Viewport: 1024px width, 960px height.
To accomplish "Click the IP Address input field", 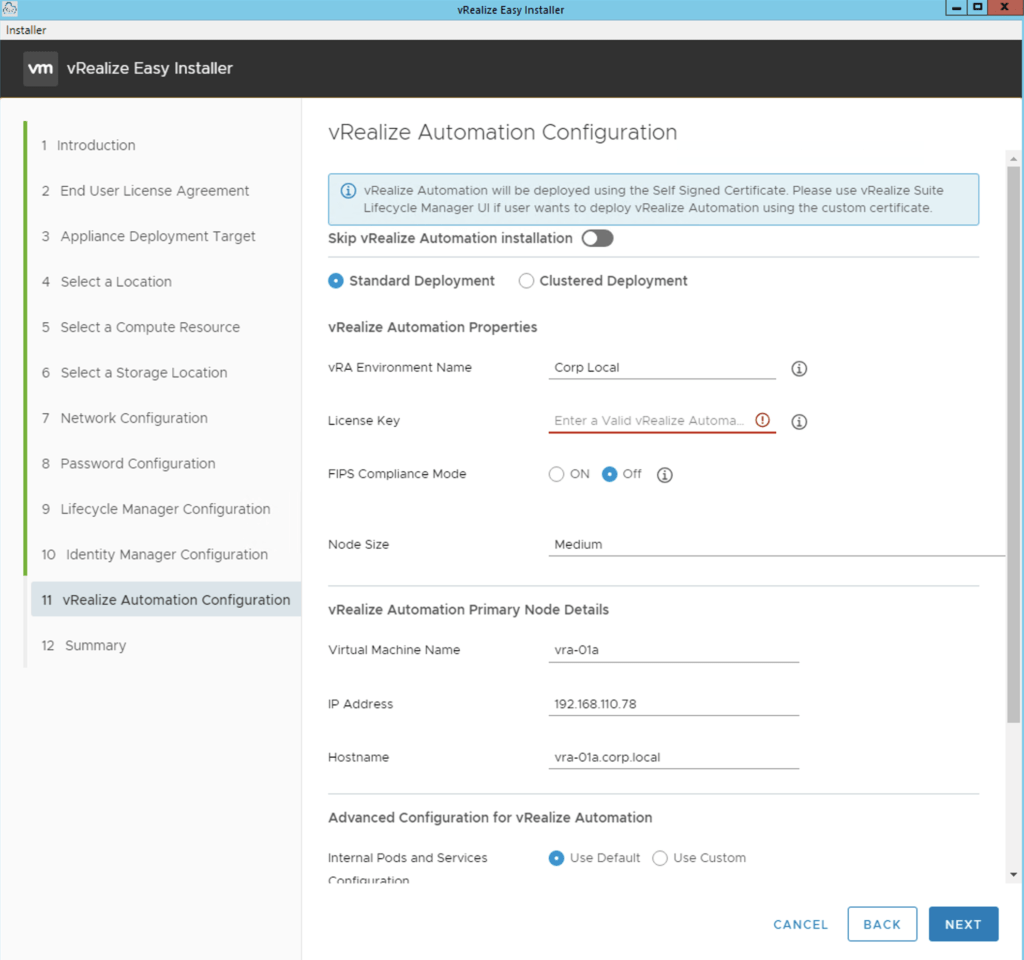I will pyautogui.click(x=675, y=704).
